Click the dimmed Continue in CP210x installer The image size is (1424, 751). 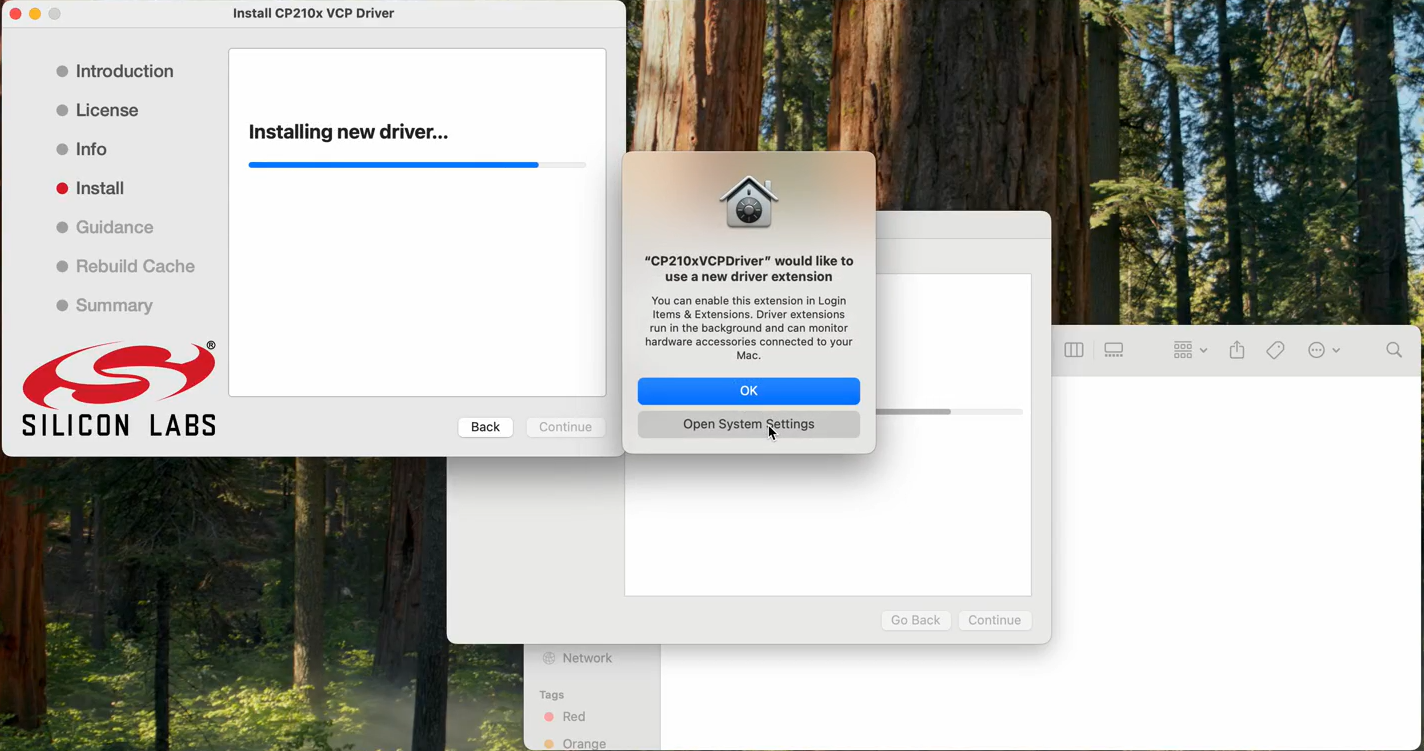click(x=565, y=427)
